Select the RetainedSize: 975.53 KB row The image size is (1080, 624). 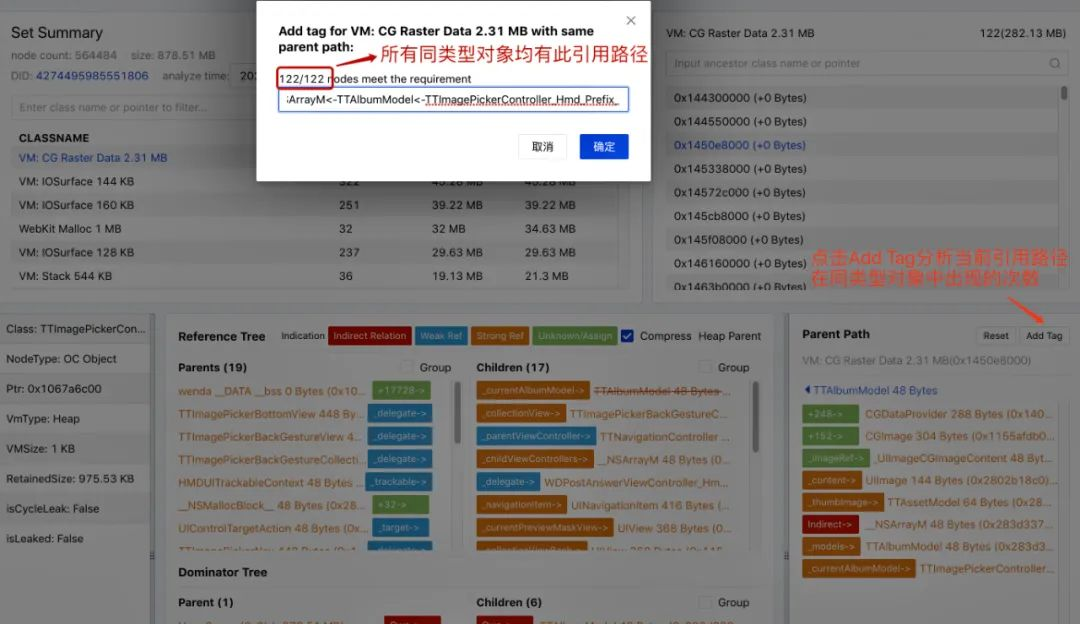(x=76, y=479)
